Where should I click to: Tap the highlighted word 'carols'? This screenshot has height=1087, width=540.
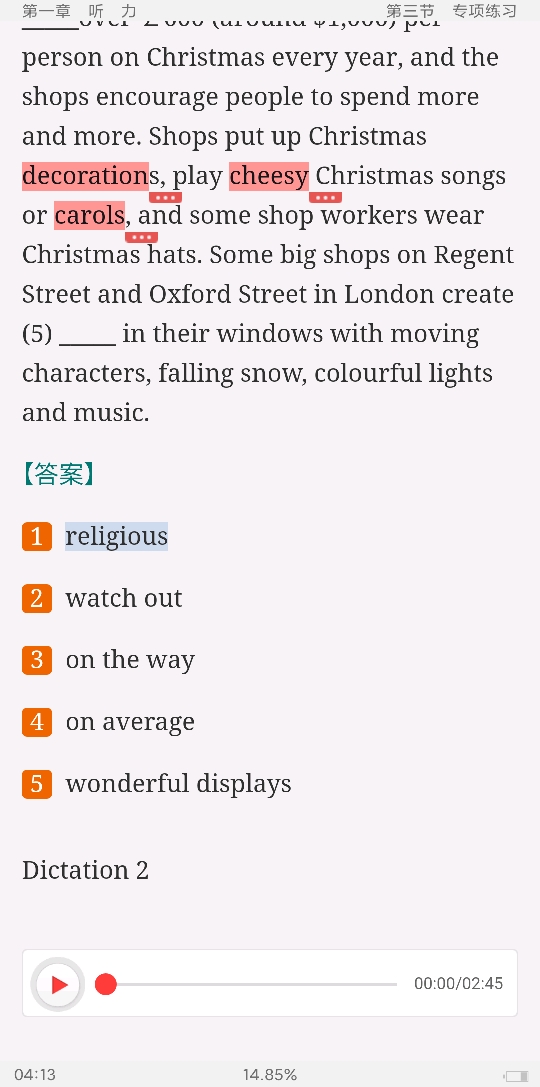point(90,216)
